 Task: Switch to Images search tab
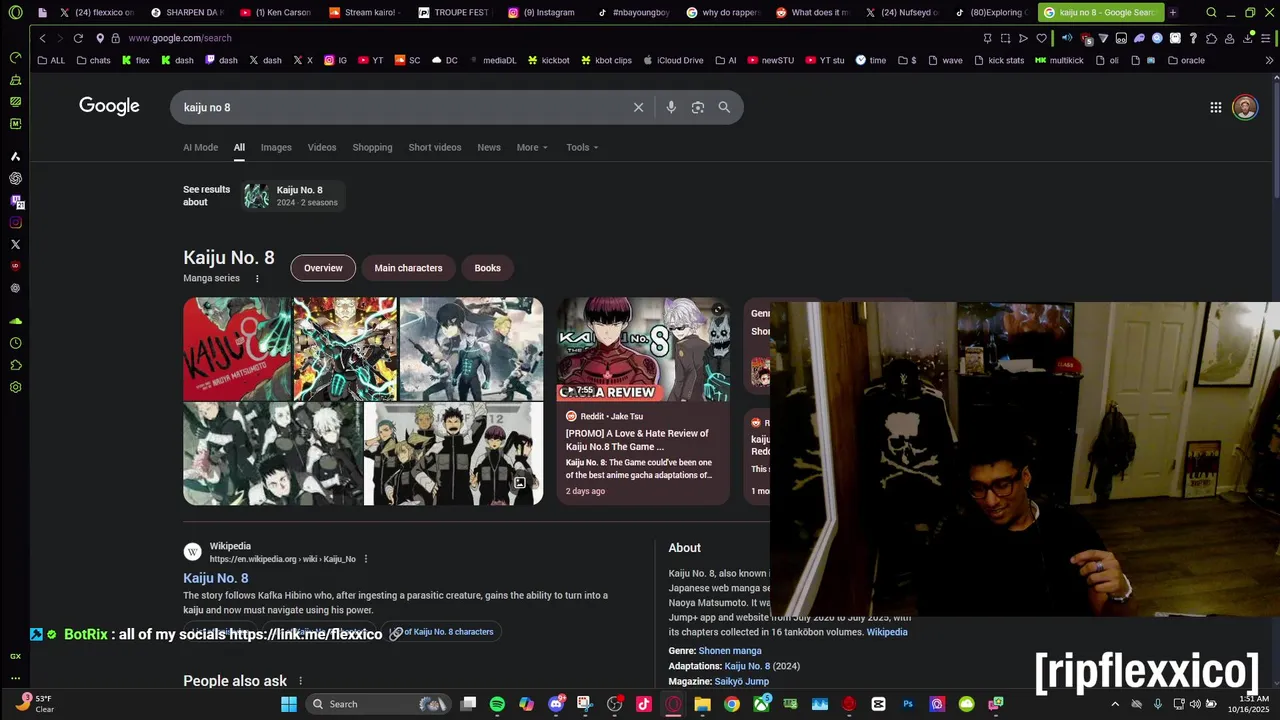(x=276, y=147)
